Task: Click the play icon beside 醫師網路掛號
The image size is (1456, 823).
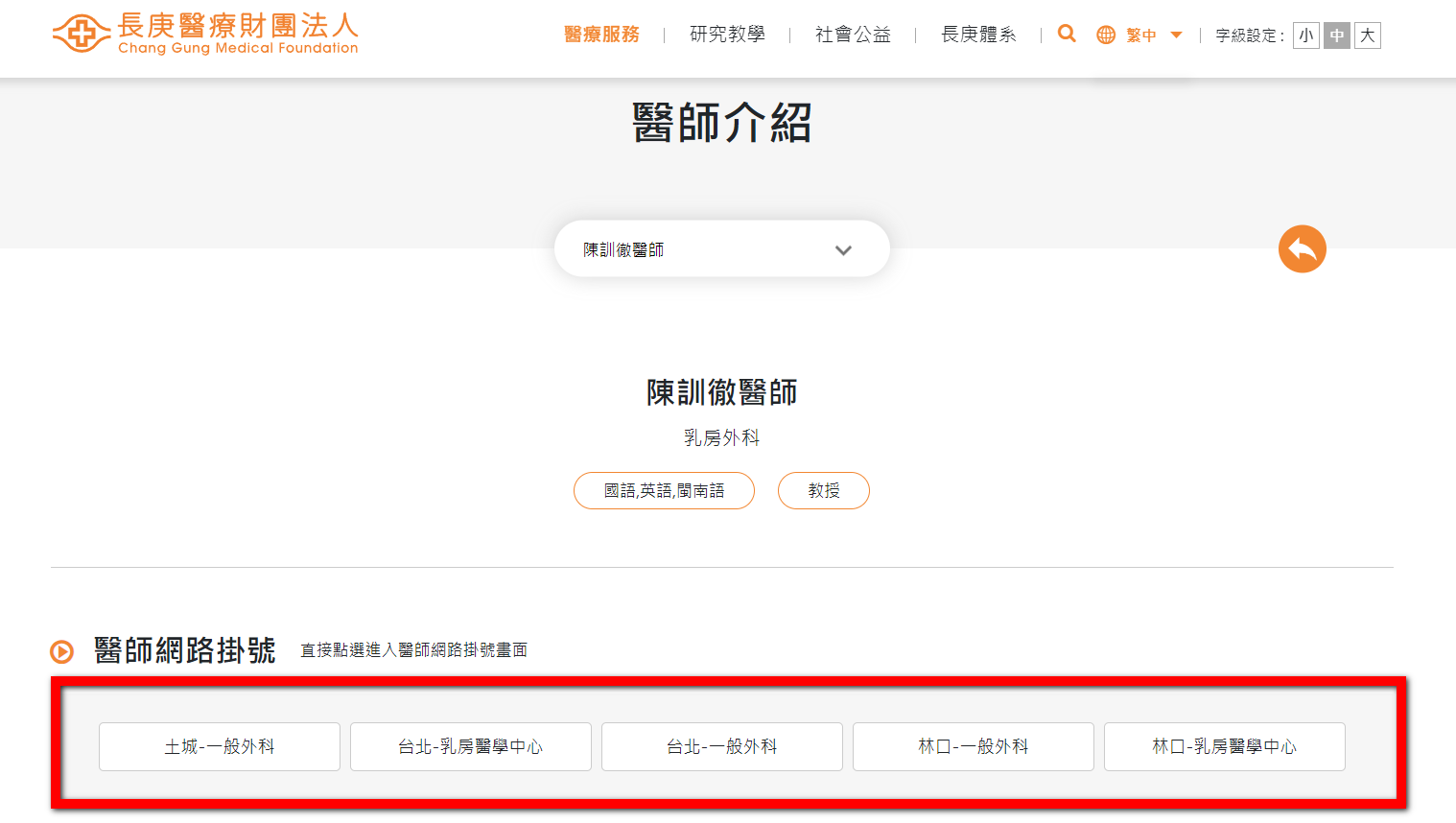Action: click(x=62, y=652)
